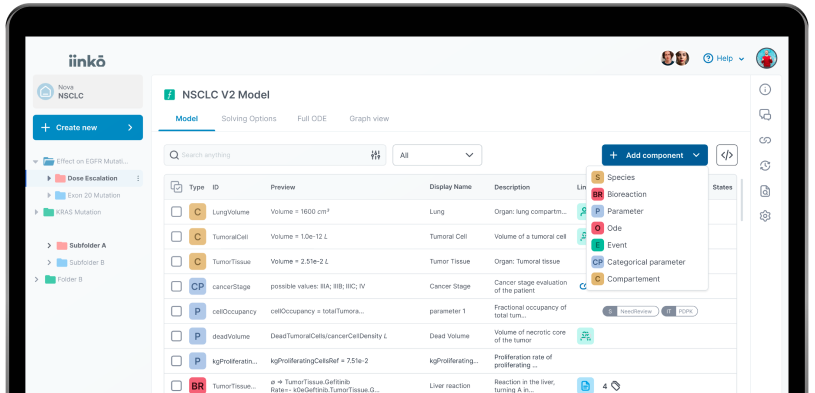The height and width of the screenshot is (393, 815).
Task: Open the Help dropdown menu
Action: click(x=724, y=59)
